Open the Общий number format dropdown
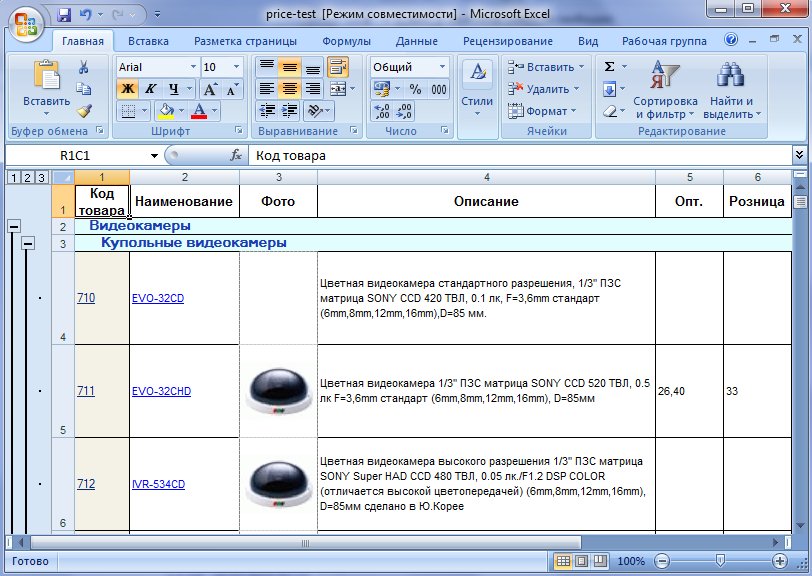The height and width of the screenshot is (576, 812). (x=442, y=67)
